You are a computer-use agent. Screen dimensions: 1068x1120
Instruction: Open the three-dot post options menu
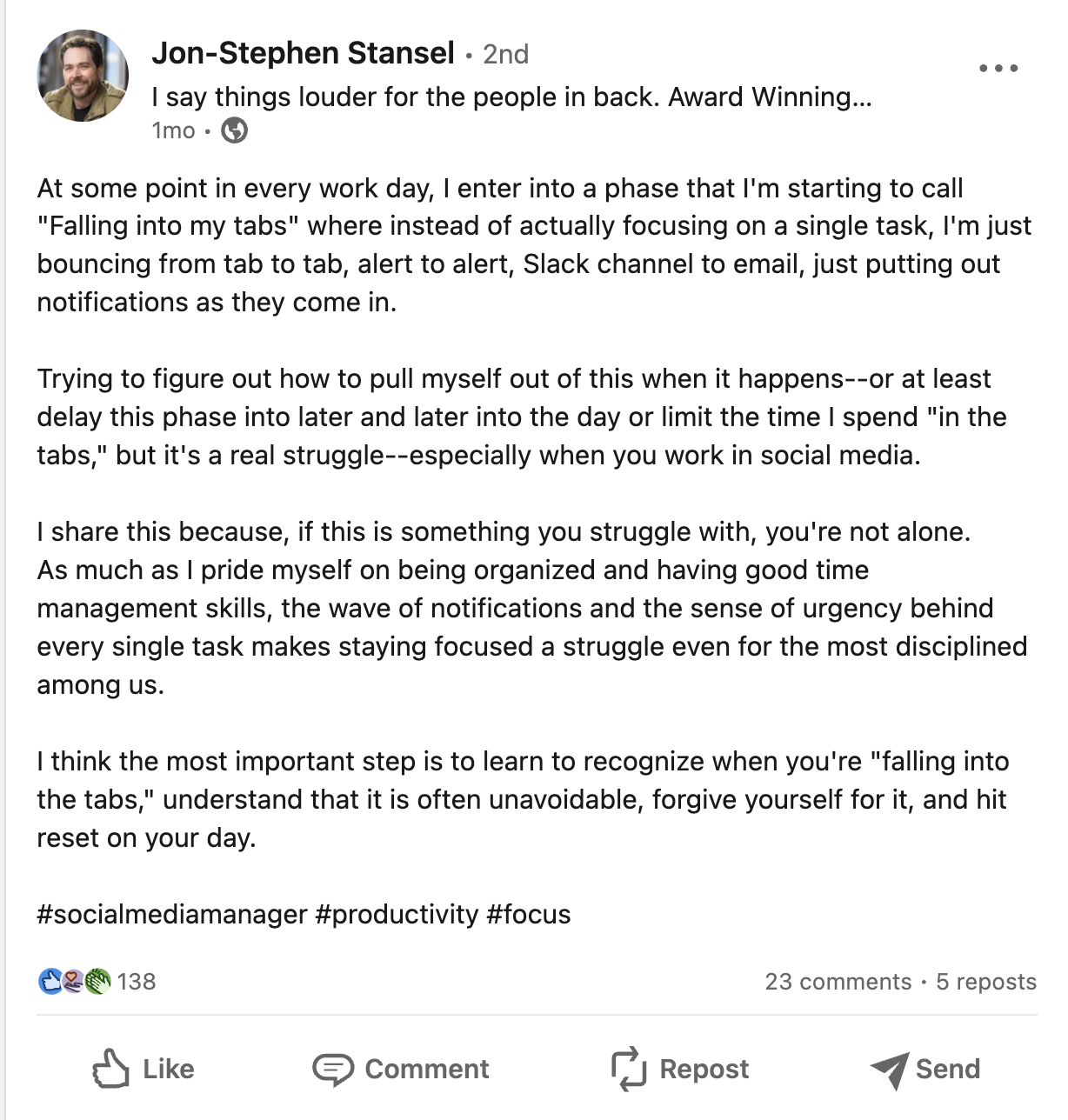(998, 68)
